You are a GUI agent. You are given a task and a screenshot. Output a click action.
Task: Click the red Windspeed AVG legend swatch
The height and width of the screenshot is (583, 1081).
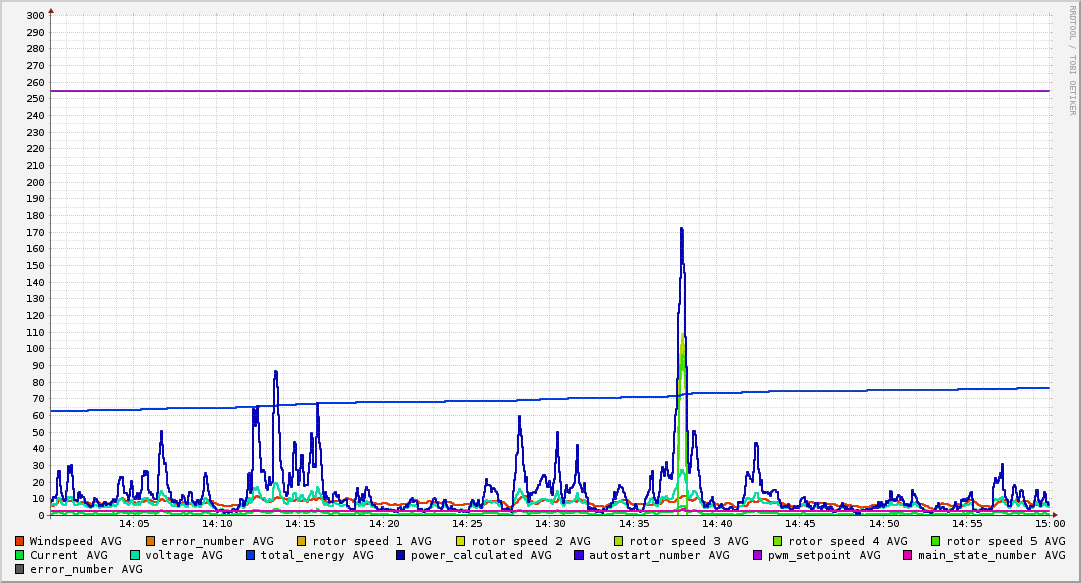coord(20,541)
